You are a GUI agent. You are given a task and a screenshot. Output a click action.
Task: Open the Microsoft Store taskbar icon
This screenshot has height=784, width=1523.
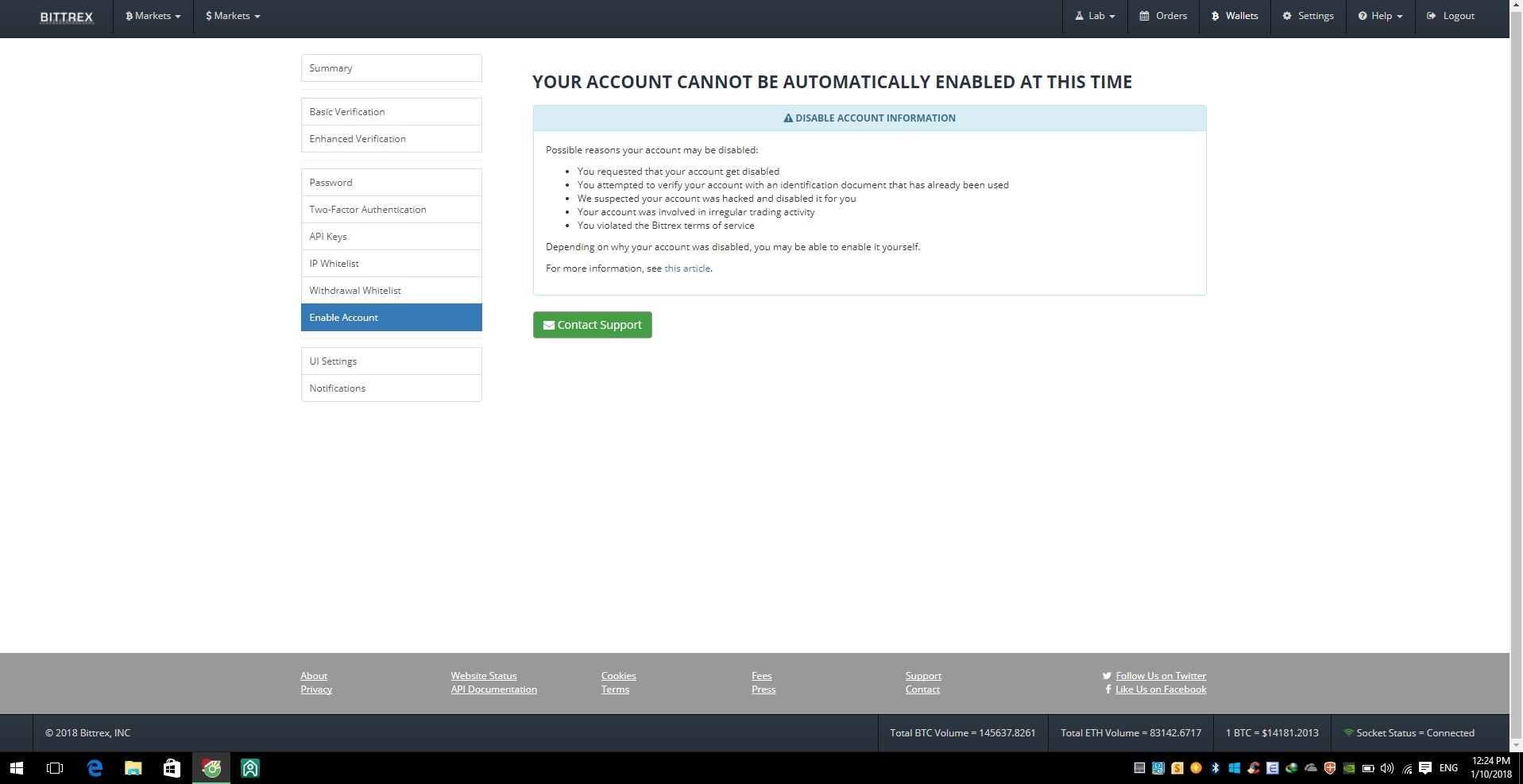(172, 768)
